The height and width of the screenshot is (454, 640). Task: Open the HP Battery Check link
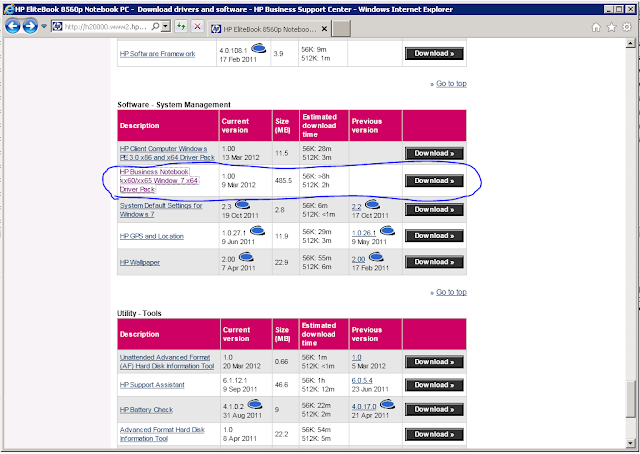pyautogui.click(x=146, y=410)
